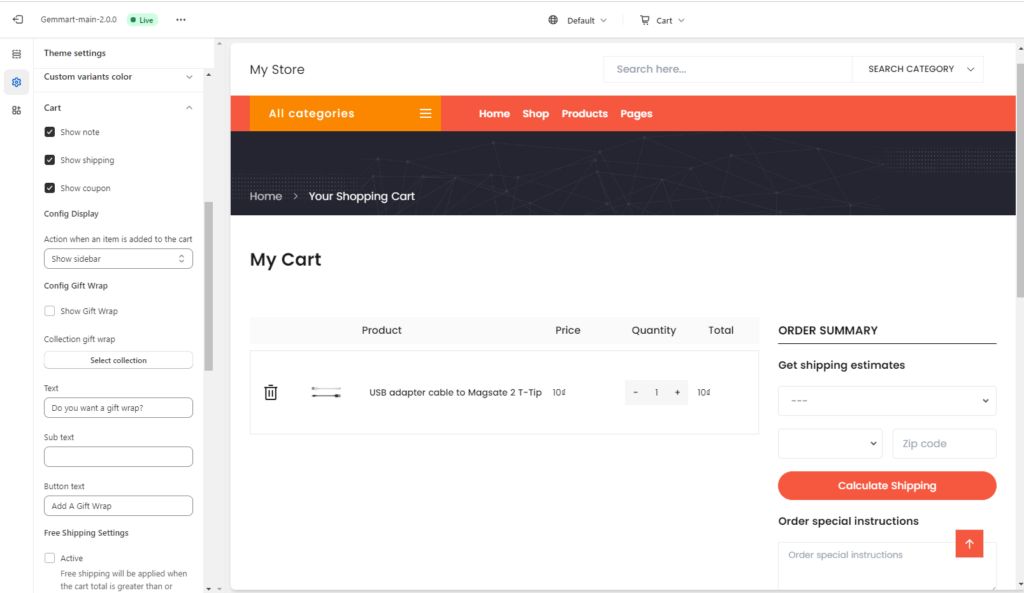Click the gift wrap Text input field
This screenshot has height=593, width=1024.
(x=118, y=408)
